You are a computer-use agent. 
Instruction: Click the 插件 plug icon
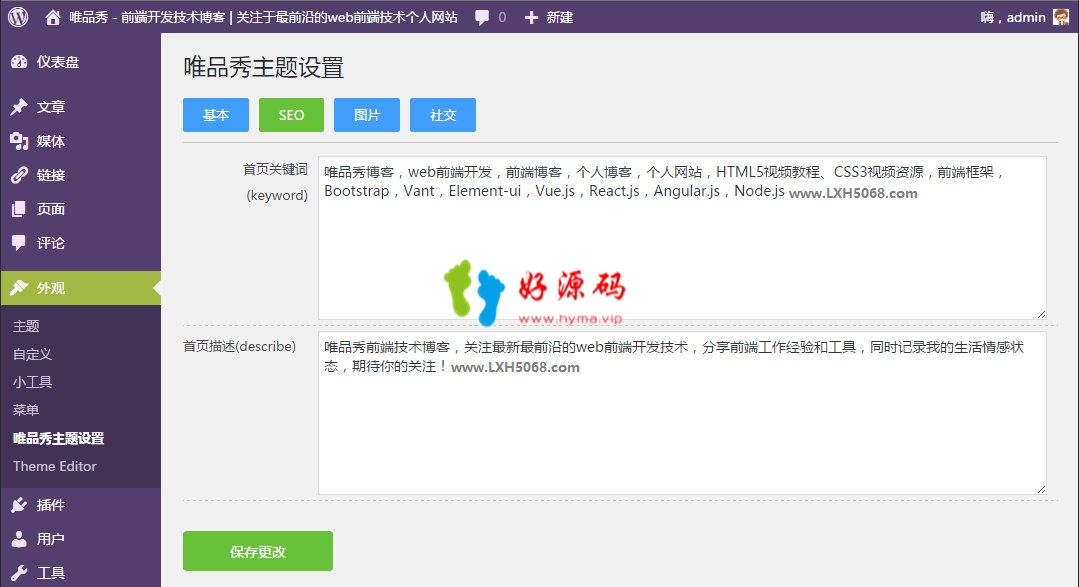(19, 505)
